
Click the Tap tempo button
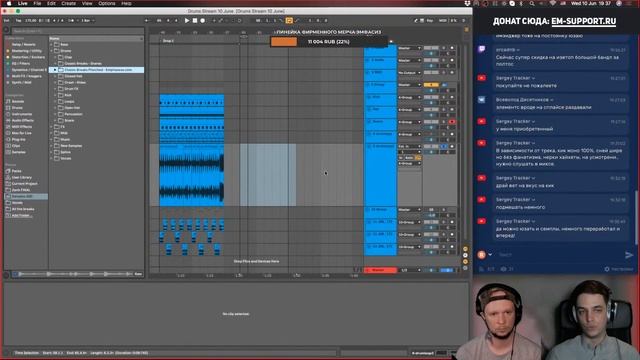(18, 20)
